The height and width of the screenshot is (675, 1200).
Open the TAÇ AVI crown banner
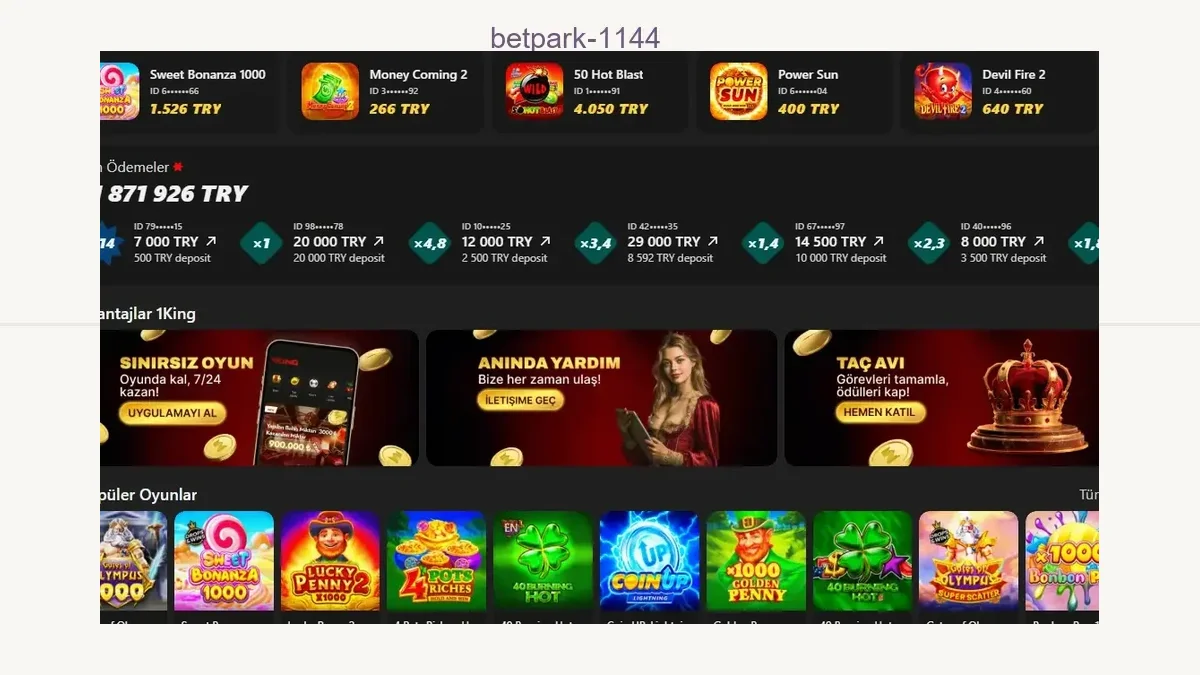click(941, 398)
